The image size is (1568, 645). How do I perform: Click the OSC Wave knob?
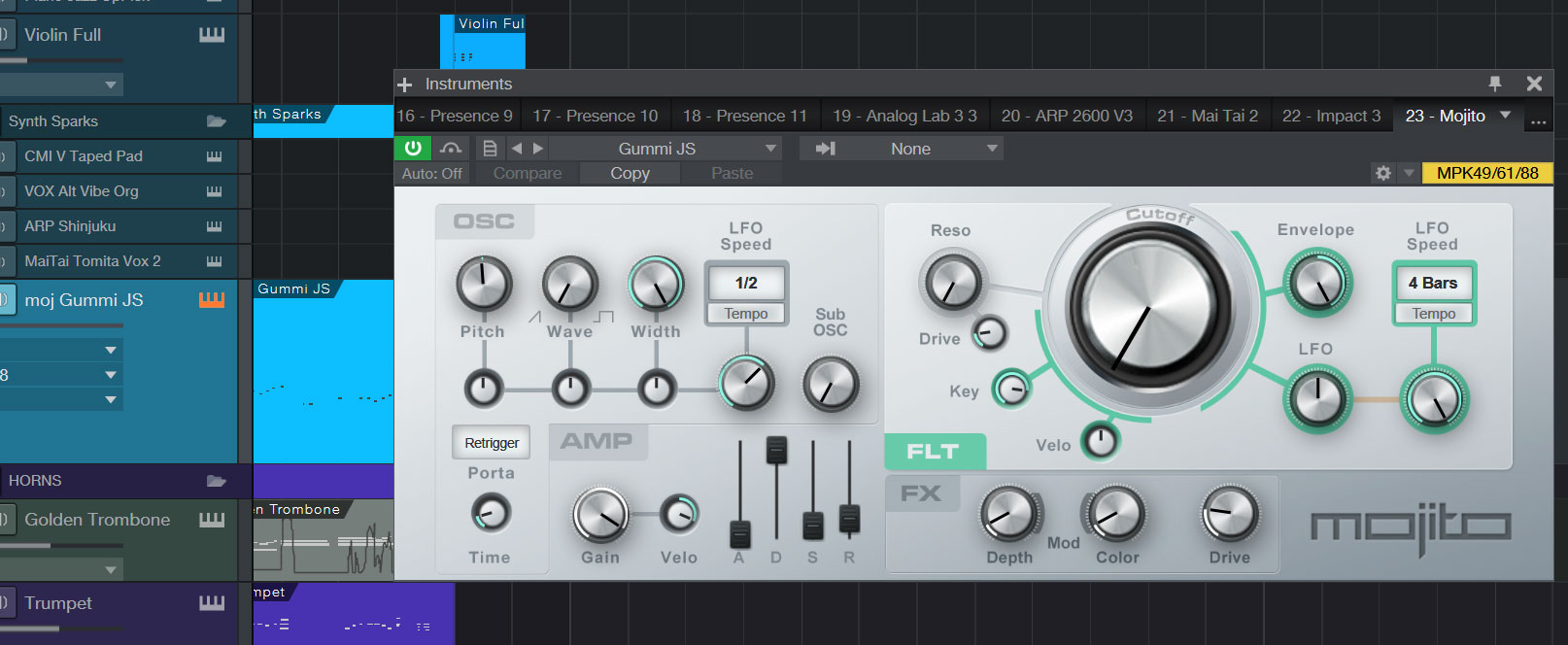point(570,285)
